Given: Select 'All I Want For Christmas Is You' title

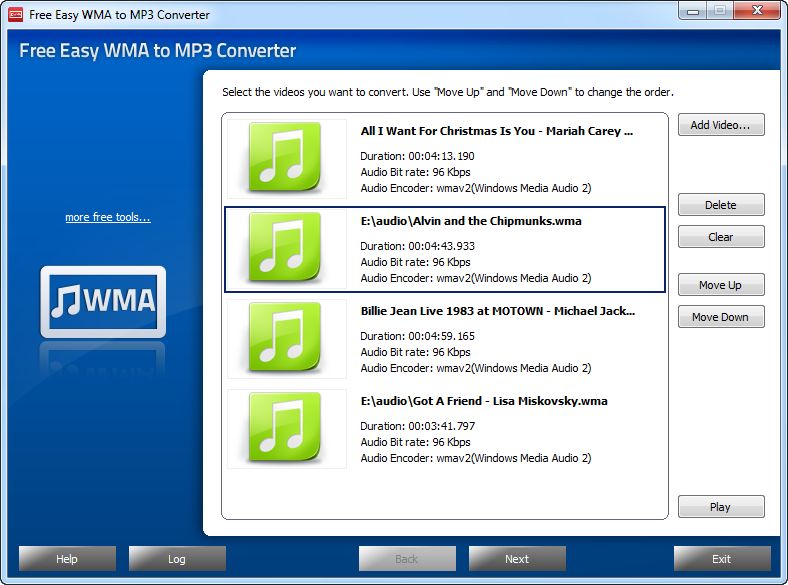Looking at the screenshot, I should 497,131.
